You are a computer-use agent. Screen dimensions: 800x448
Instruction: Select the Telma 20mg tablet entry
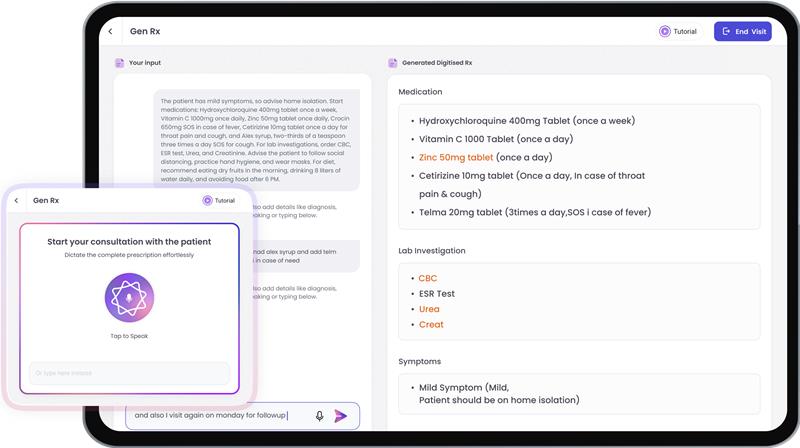tap(534, 212)
